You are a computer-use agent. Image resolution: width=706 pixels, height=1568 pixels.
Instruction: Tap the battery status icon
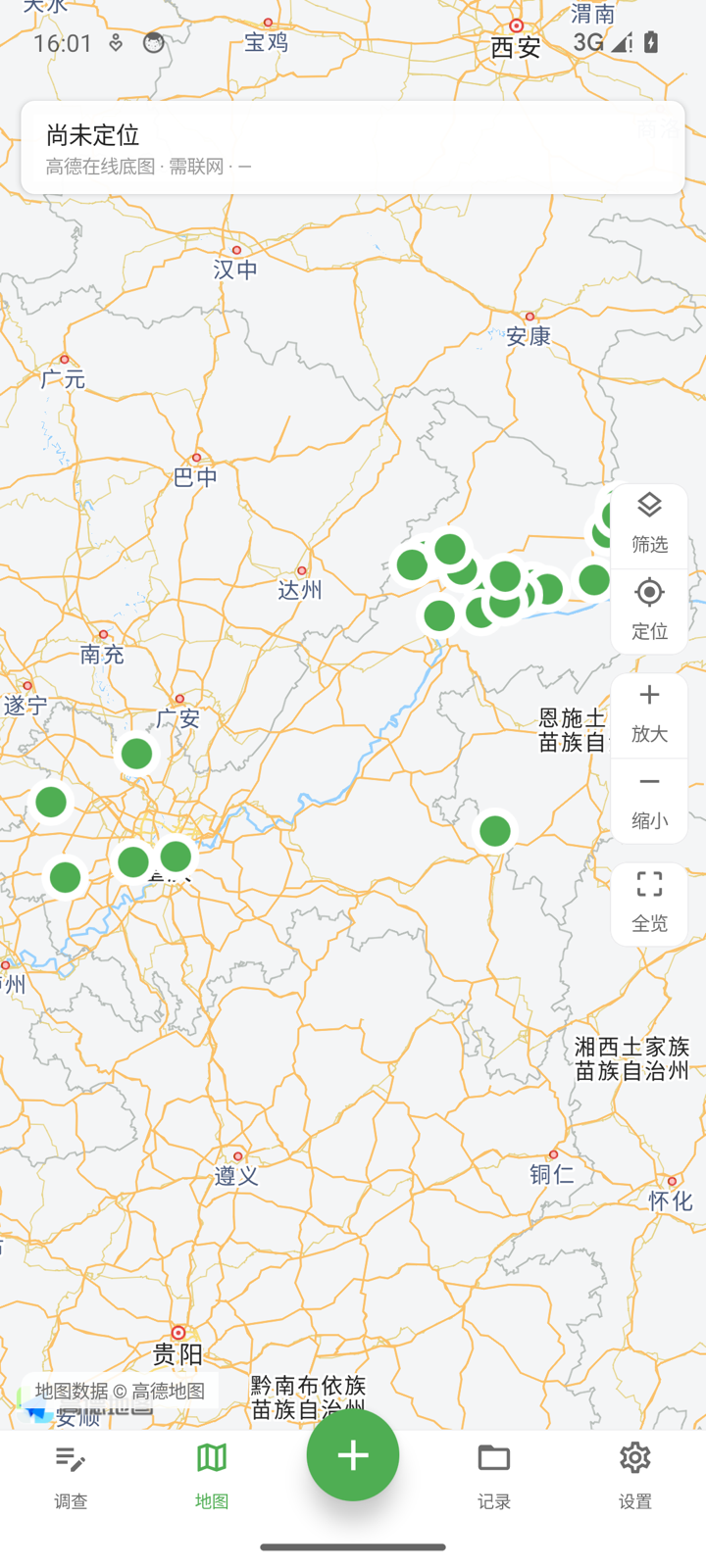coord(651,42)
